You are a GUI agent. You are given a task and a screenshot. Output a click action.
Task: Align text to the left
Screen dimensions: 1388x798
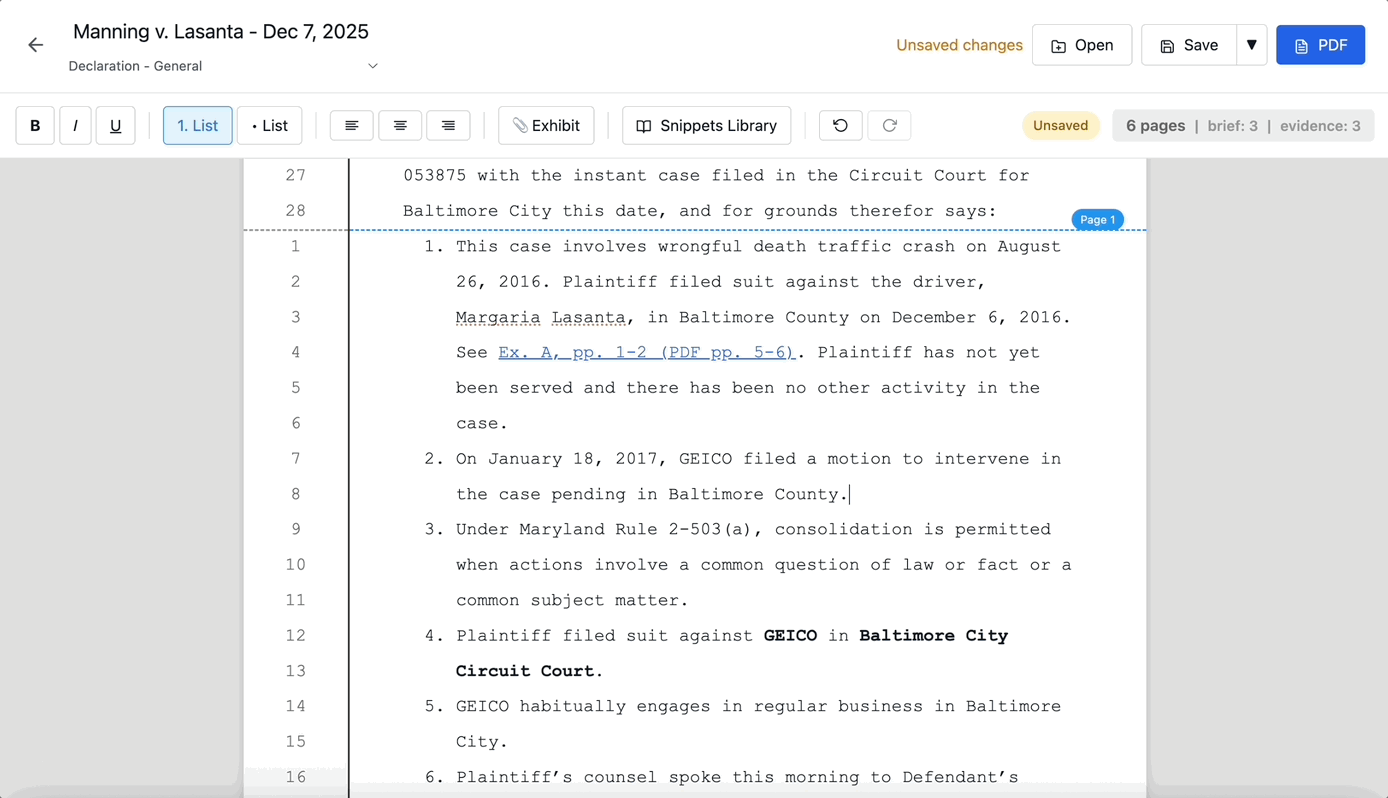click(x=351, y=125)
